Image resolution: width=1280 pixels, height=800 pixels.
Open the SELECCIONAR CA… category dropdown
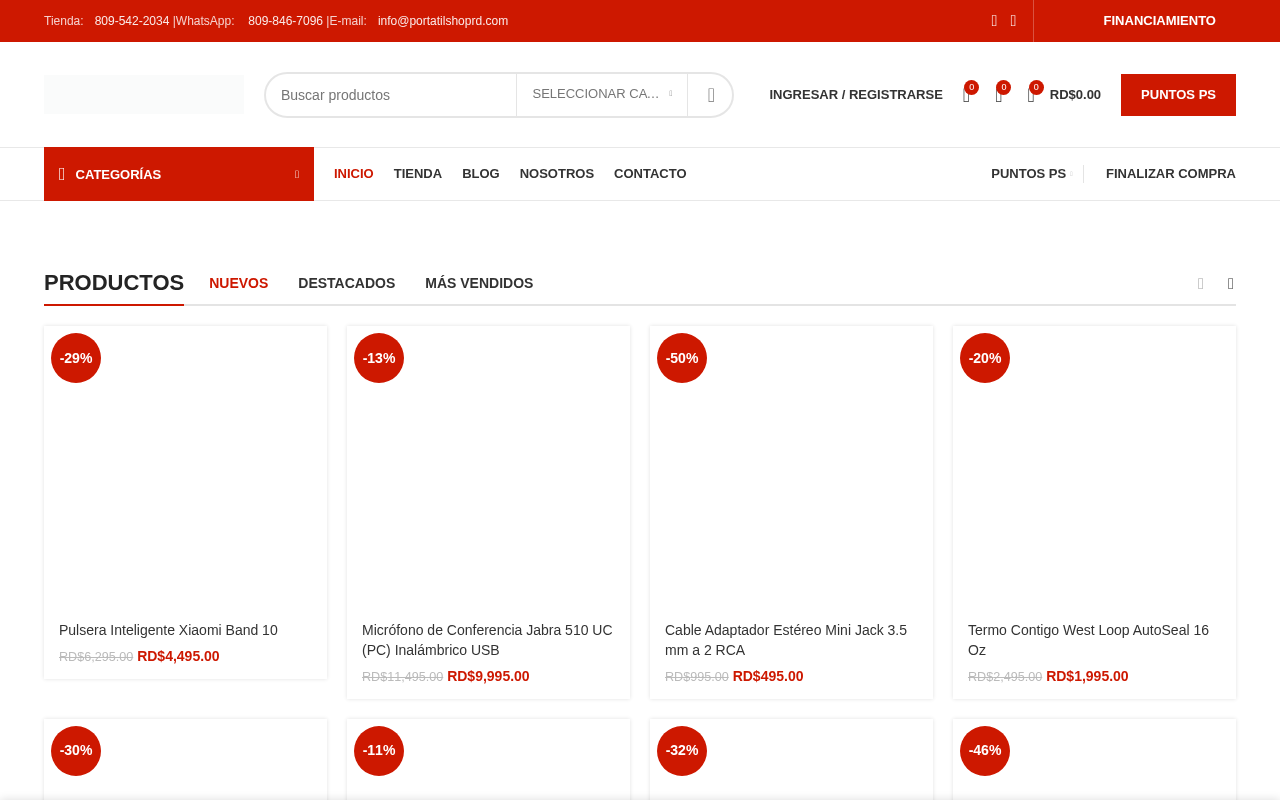(602, 94)
